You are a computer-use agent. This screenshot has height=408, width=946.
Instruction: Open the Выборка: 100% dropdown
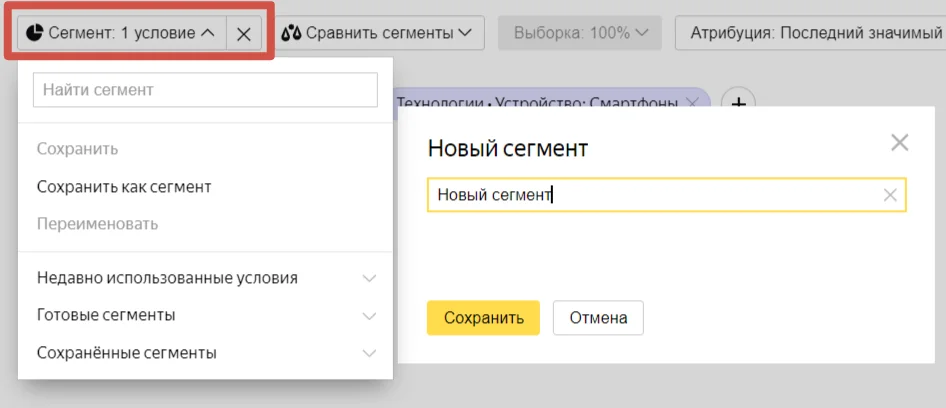pyautogui.click(x=580, y=33)
